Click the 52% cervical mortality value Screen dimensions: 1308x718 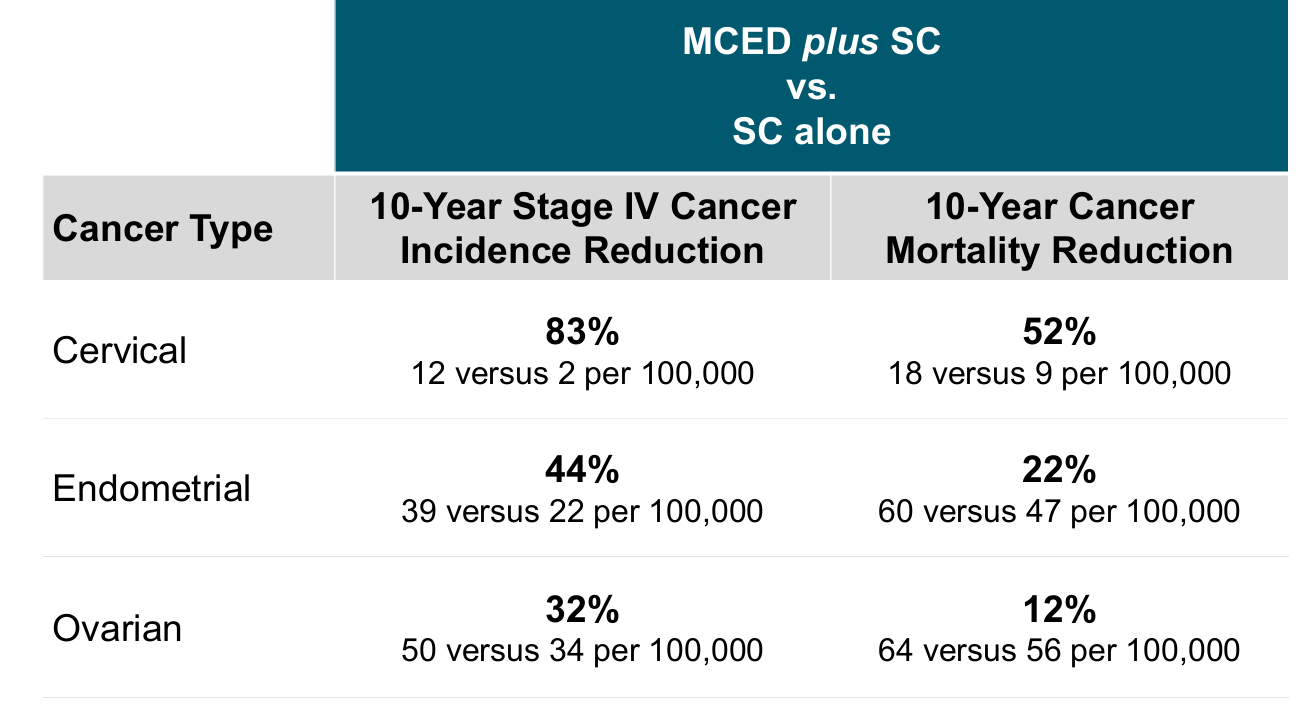tap(1059, 332)
